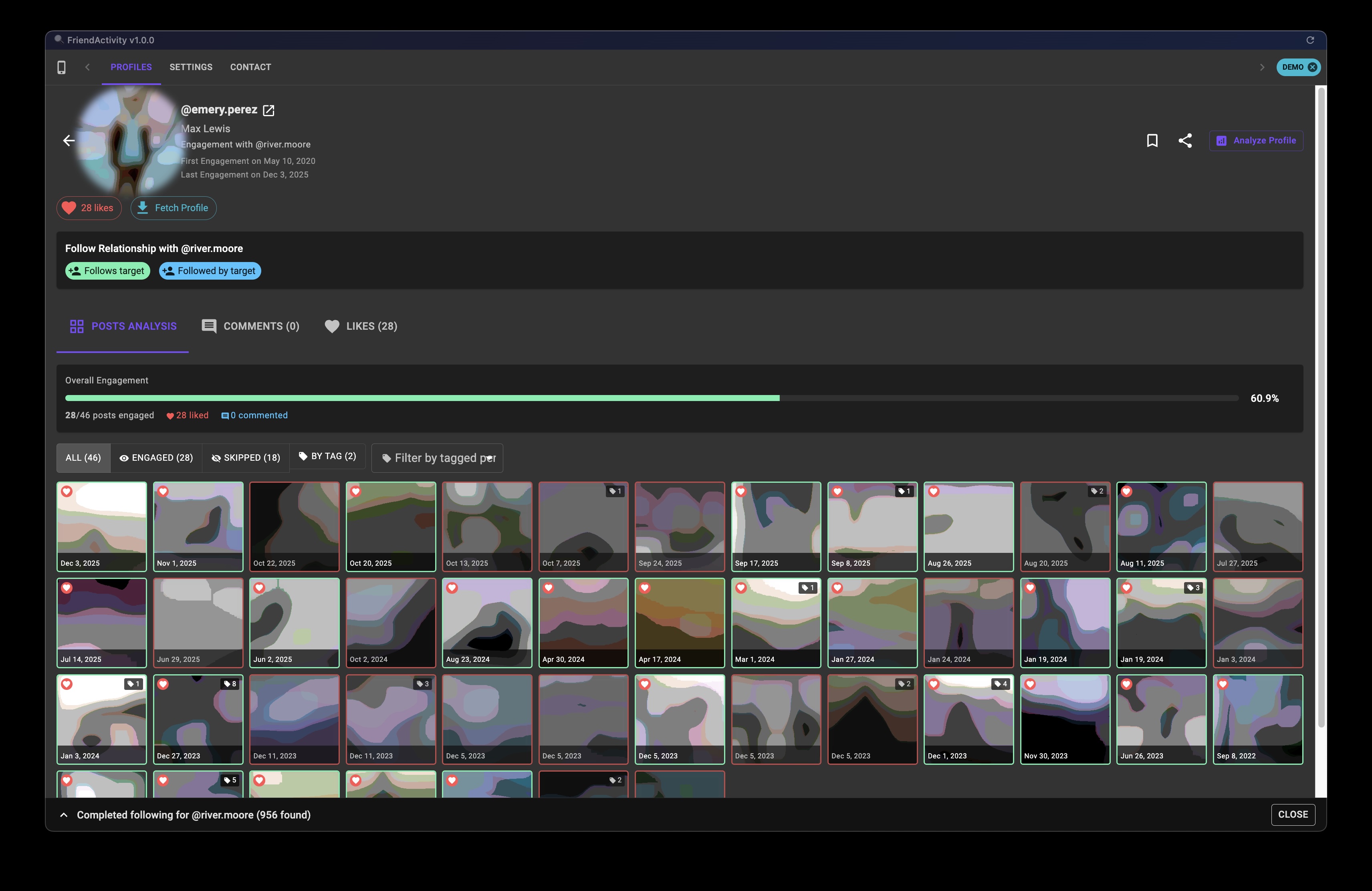Toggle the SKIPPED (18) posts filter
Viewport: 1372px width, 891px height.
[x=246, y=458]
